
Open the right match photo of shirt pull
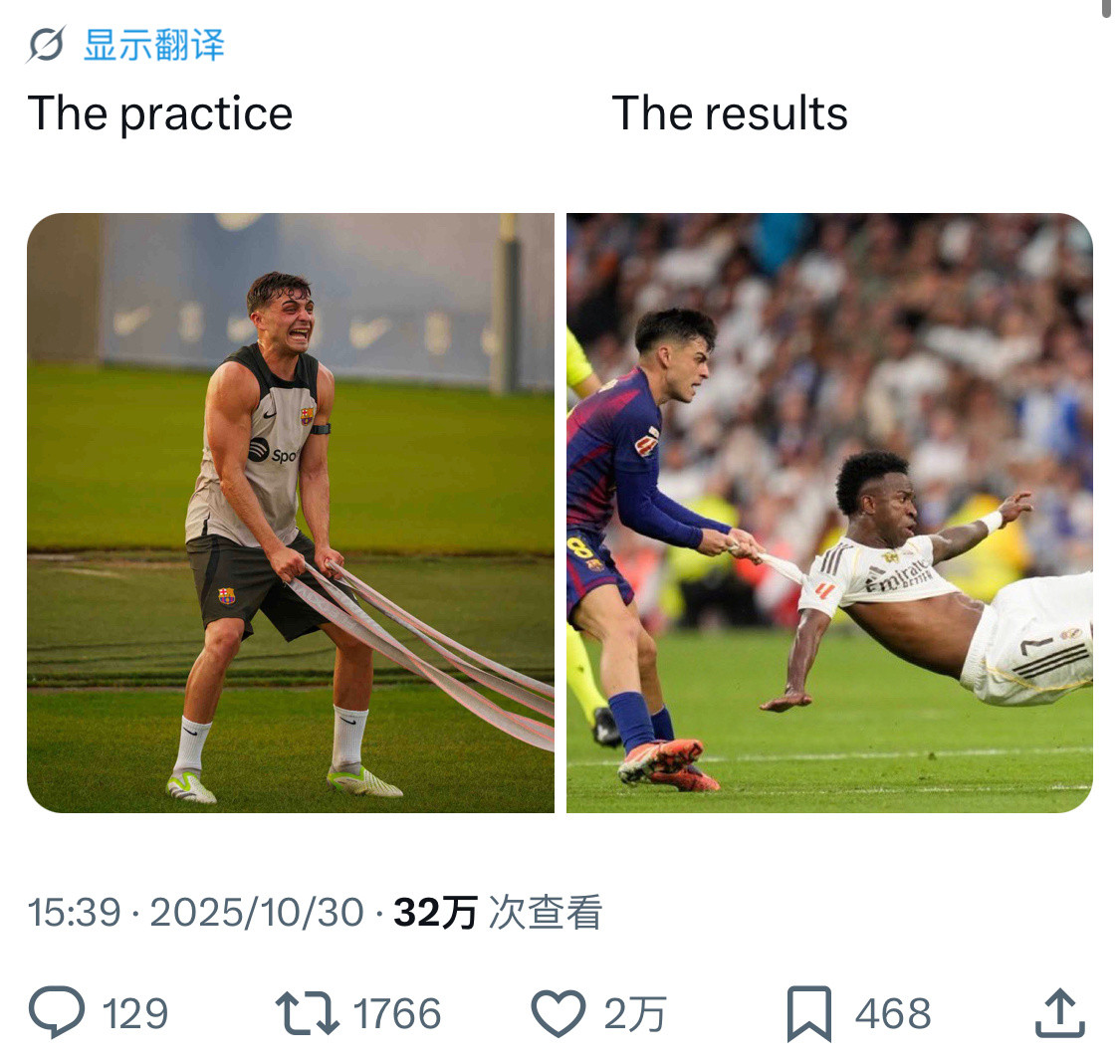(829, 513)
